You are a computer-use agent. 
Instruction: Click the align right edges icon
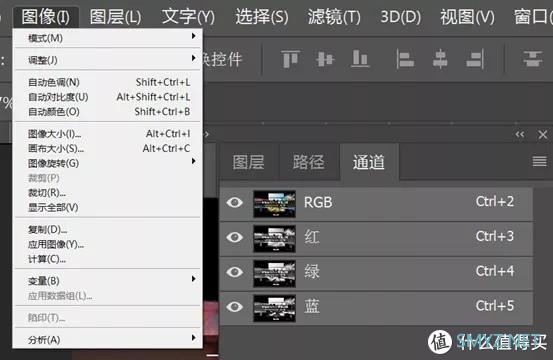[475, 59]
